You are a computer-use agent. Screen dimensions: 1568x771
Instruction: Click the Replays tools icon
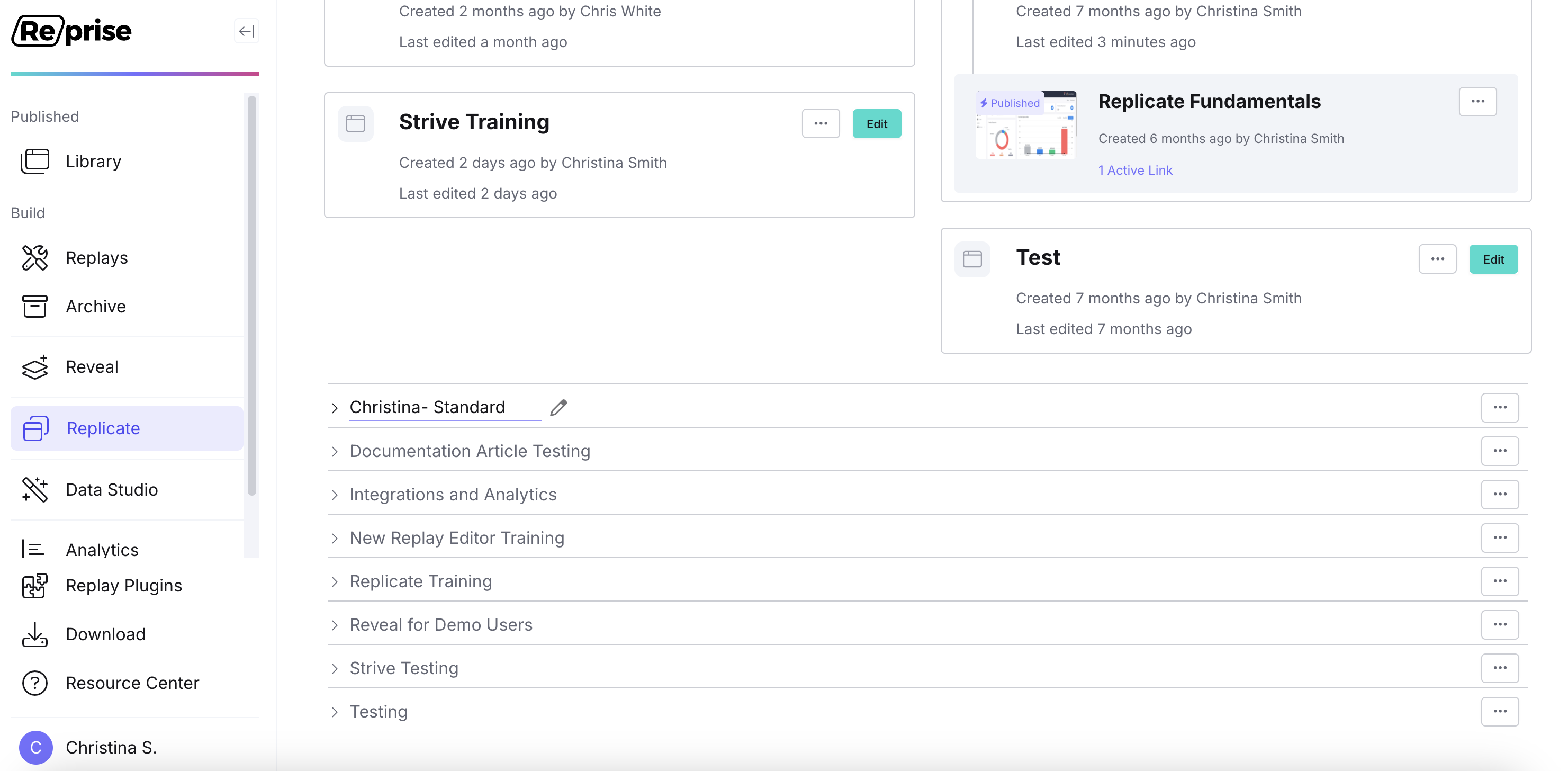pos(35,257)
